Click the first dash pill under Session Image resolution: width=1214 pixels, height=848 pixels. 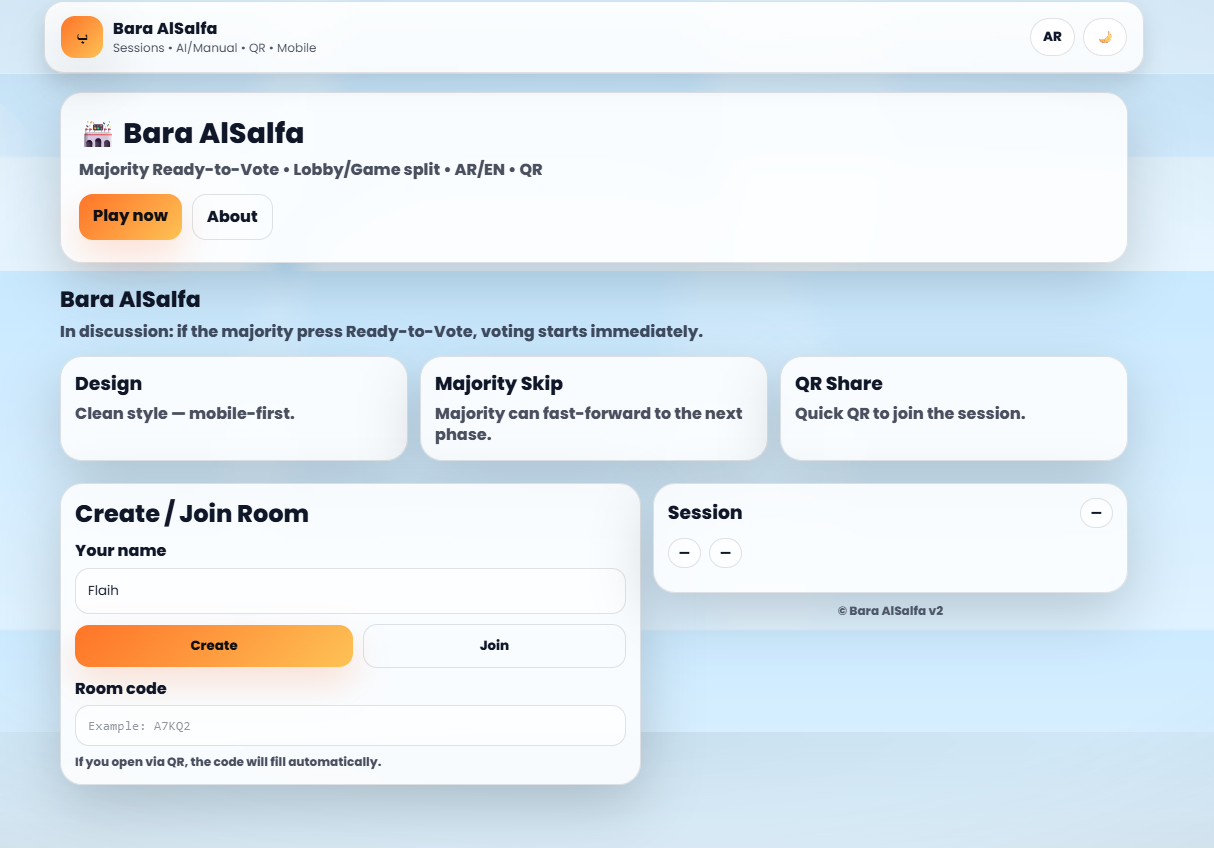click(x=684, y=553)
